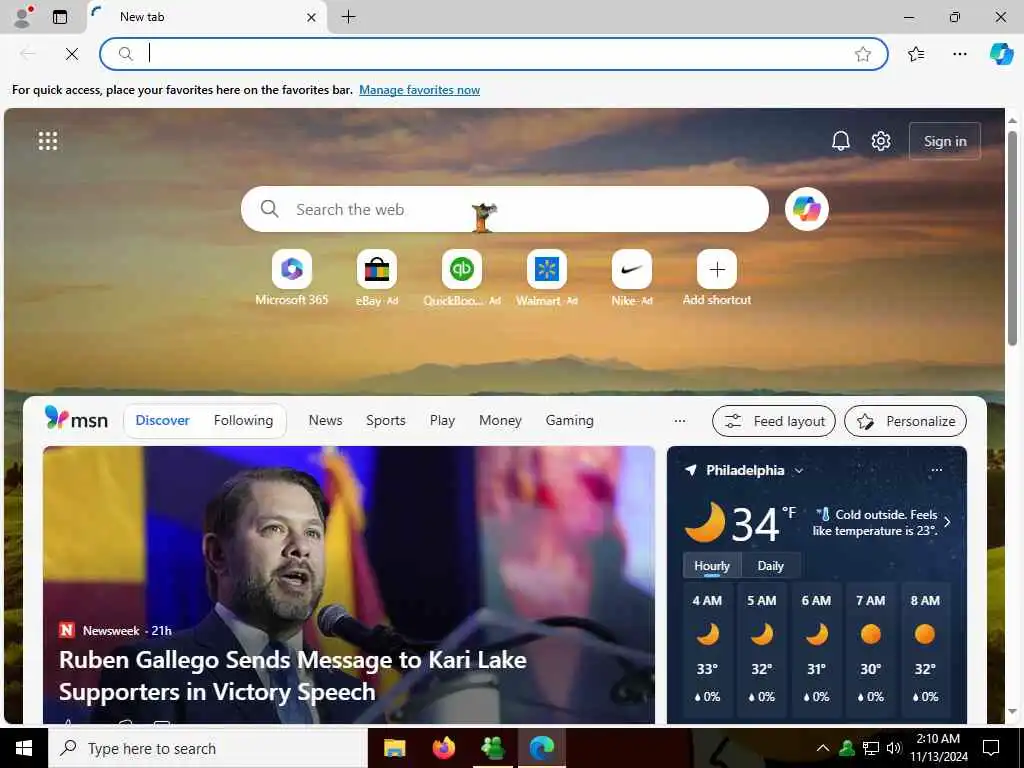Click the address bar field
This screenshot has height=768, width=1024.
point(493,54)
